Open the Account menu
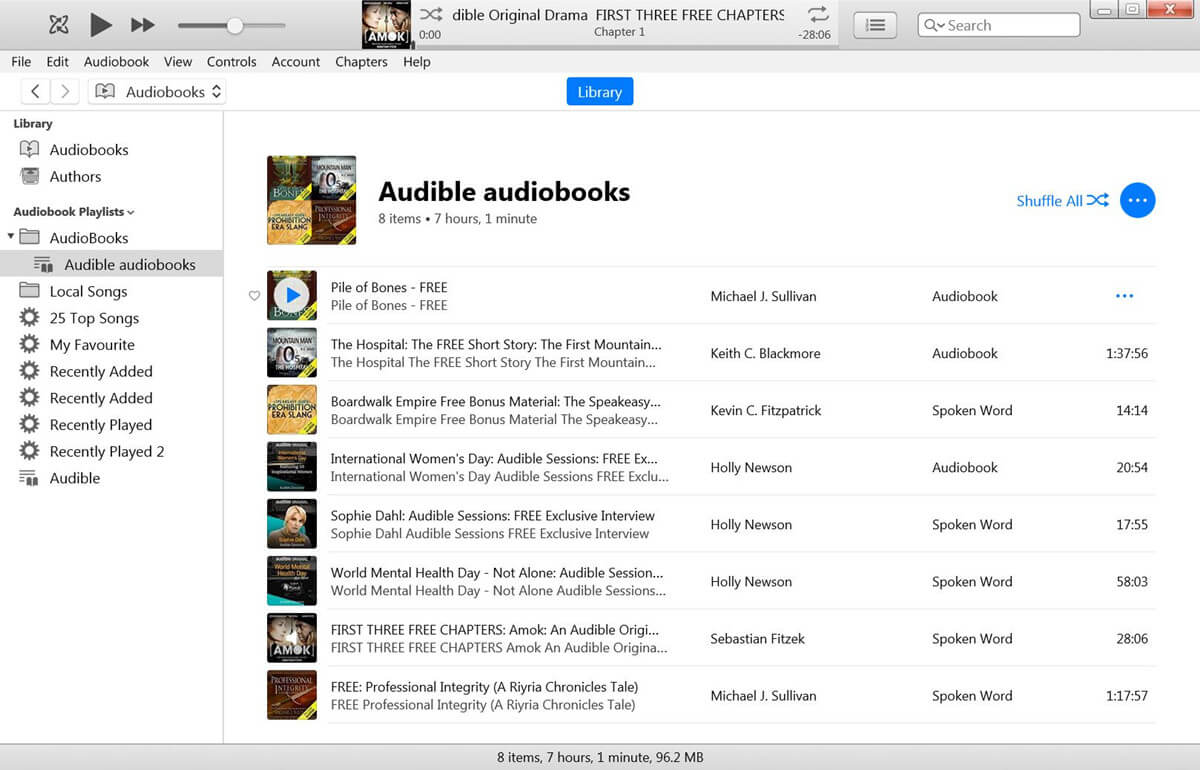Screen dimensions: 1200x770 (296, 61)
